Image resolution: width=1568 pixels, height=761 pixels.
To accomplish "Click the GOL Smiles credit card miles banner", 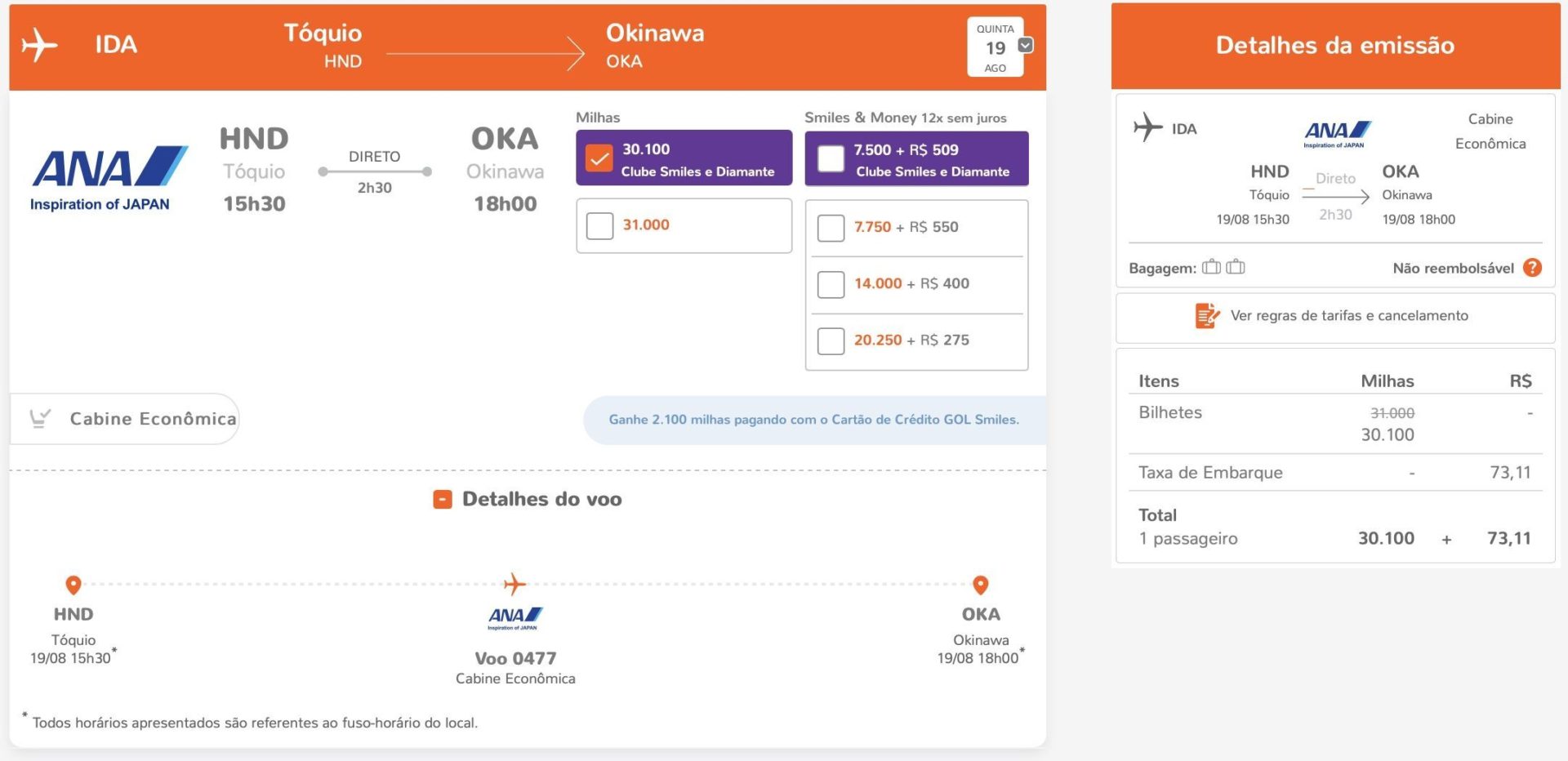I will tap(814, 420).
